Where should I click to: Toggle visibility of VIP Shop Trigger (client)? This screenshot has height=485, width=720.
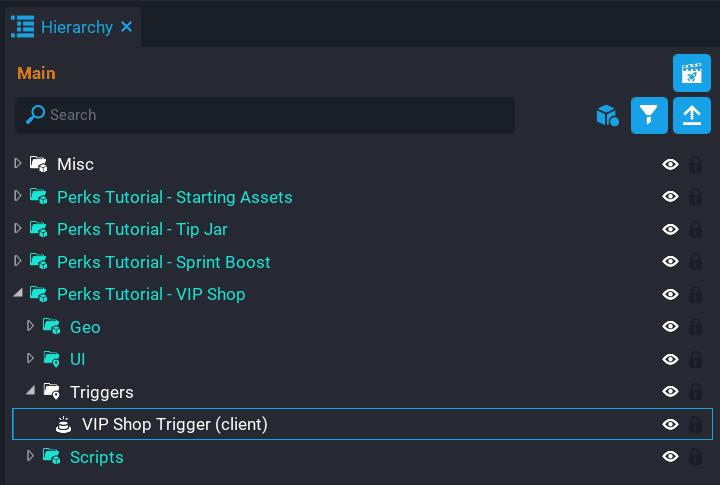click(671, 424)
